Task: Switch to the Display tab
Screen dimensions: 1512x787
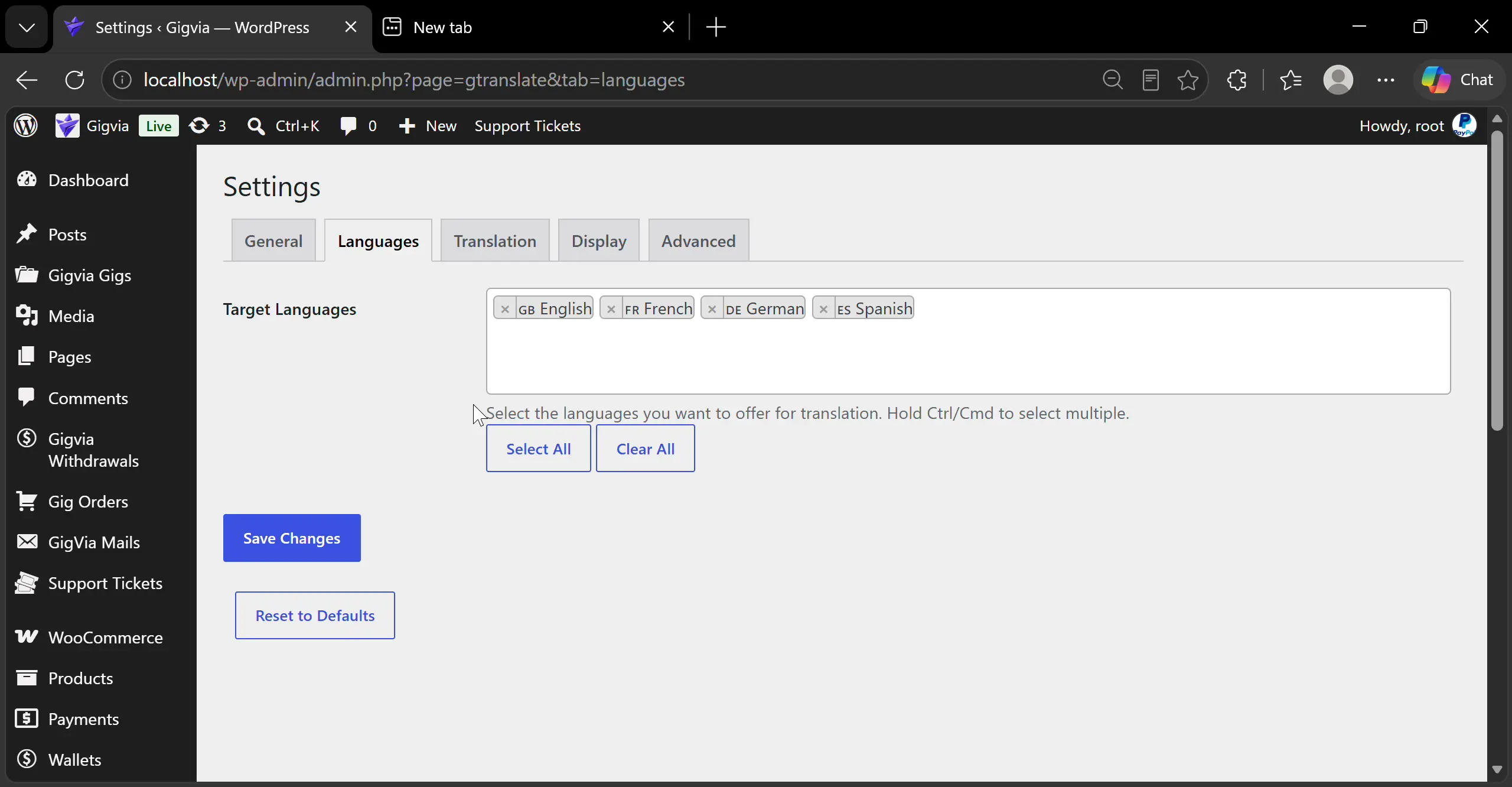Action: tap(599, 240)
